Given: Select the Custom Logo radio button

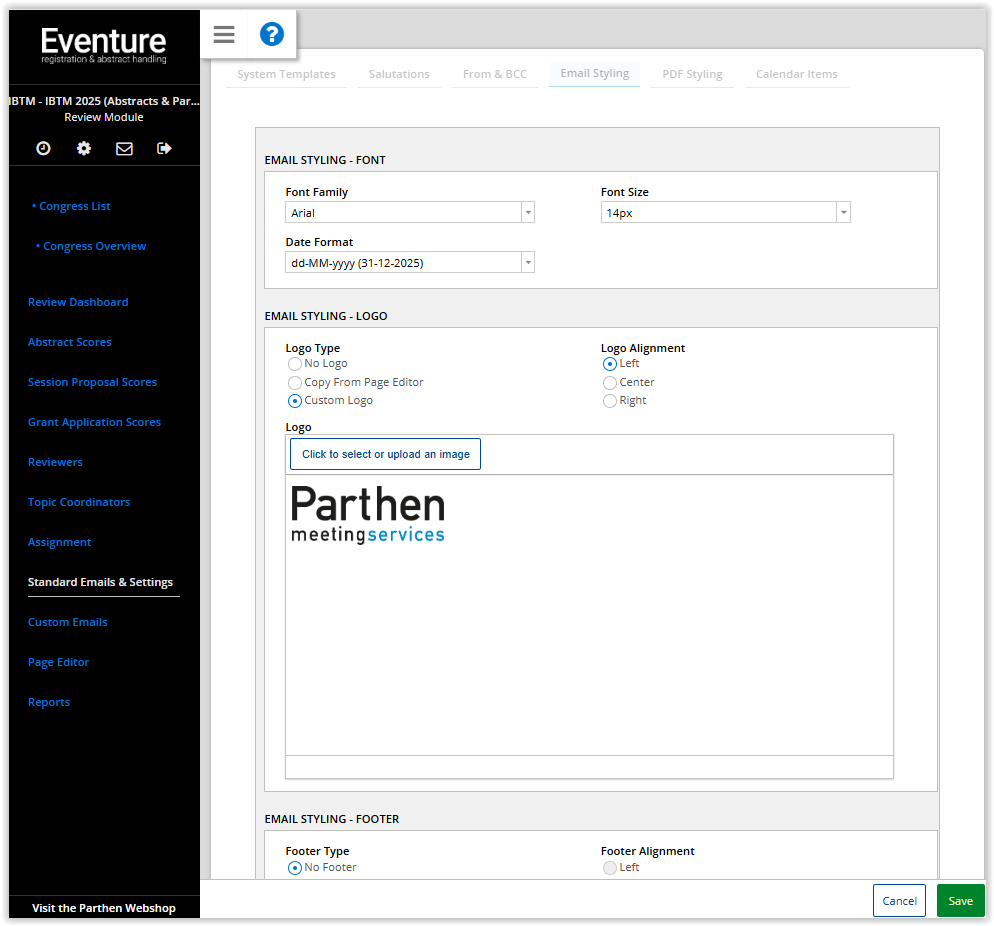Looking at the screenshot, I should [295, 401].
